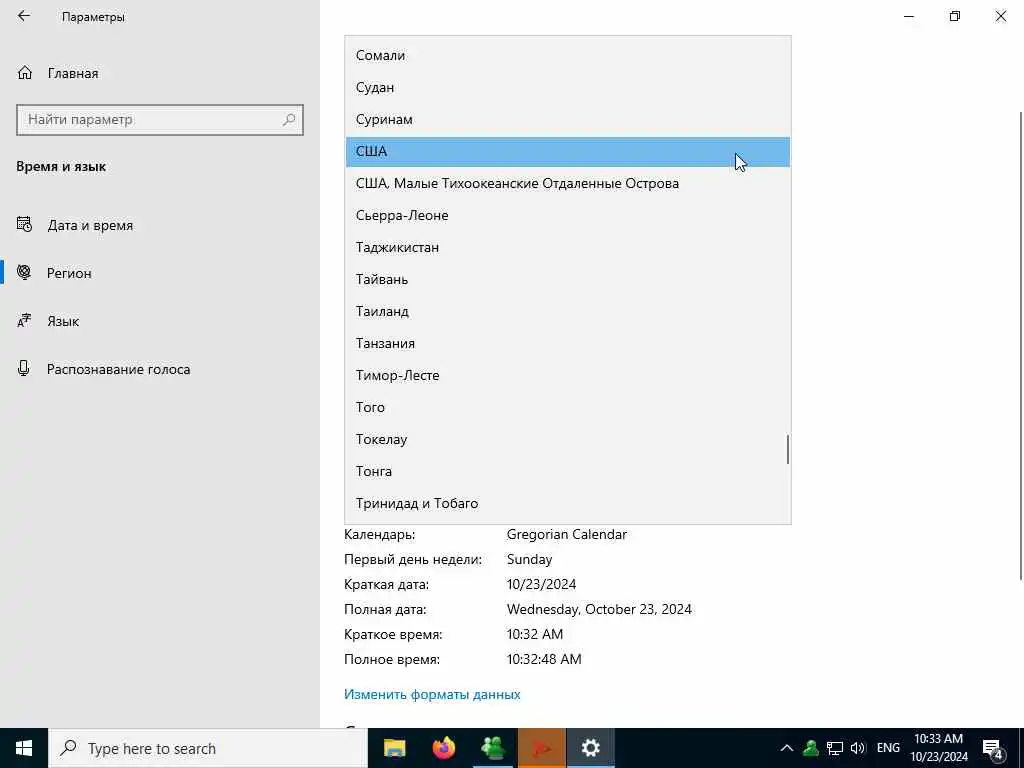The width and height of the screenshot is (1024, 768).
Task: Close the Параметры window
Action: pos(1000,16)
